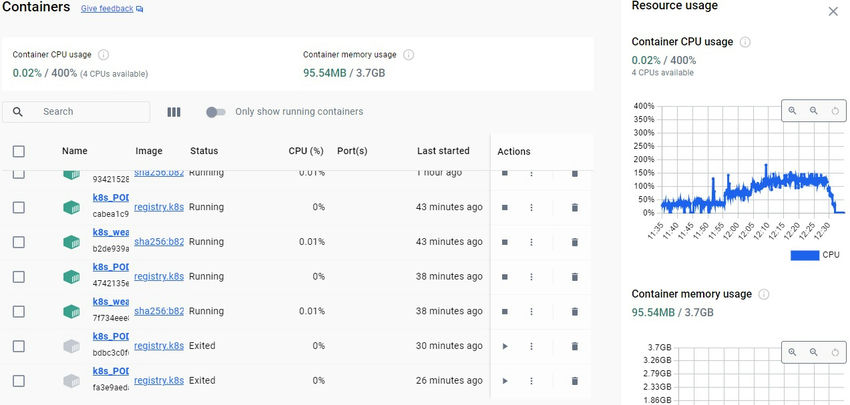Stop the container with ID cabea1c9
850x405 pixels.
pyautogui.click(x=505, y=208)
